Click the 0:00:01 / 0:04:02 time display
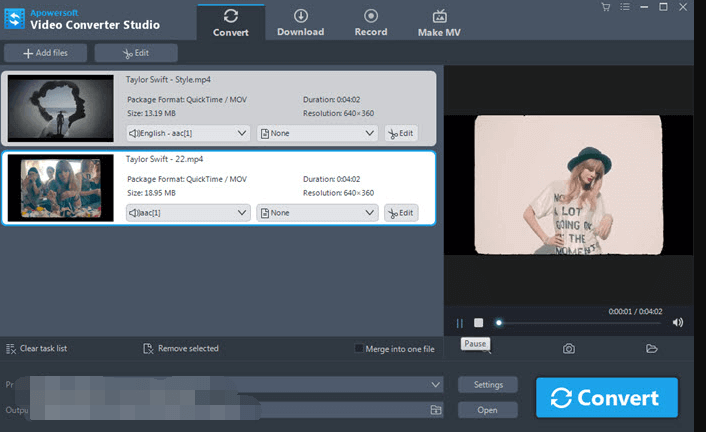 pos(635,312)
